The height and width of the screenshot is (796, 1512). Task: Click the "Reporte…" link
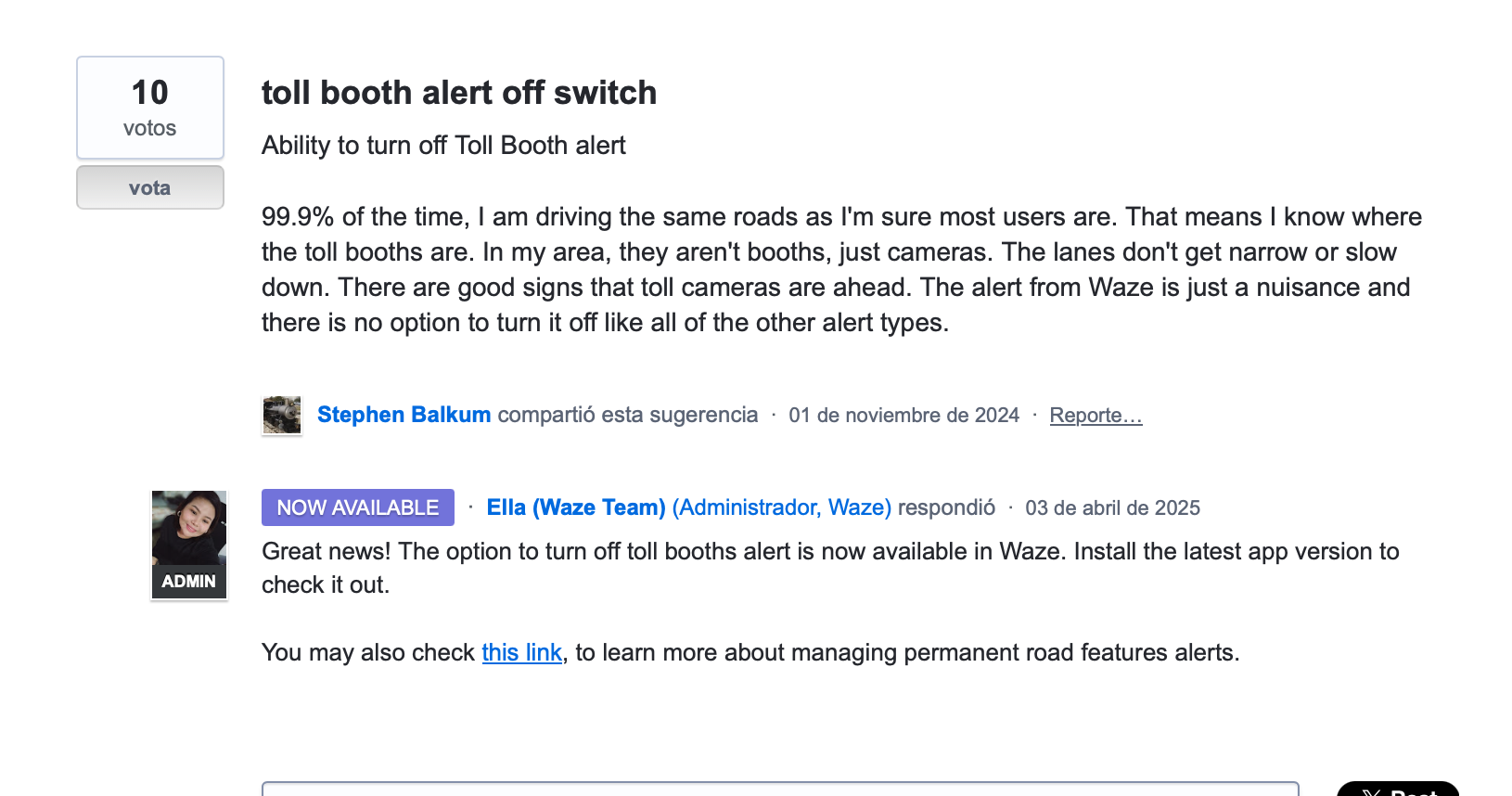click(x=1096, y=416)
